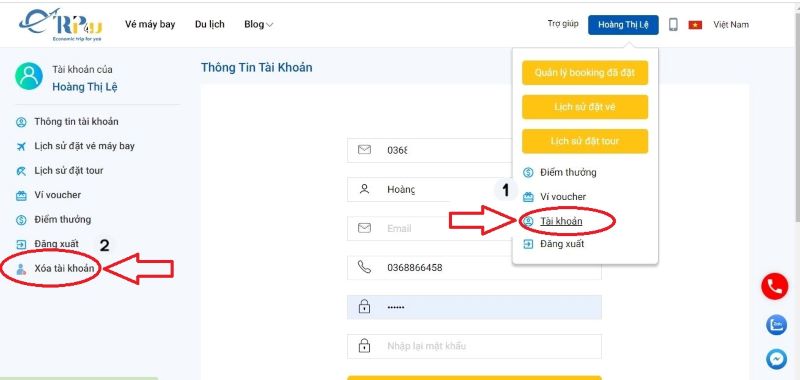
Task: Click the ERP4U logo
Action: click(60, 24)
